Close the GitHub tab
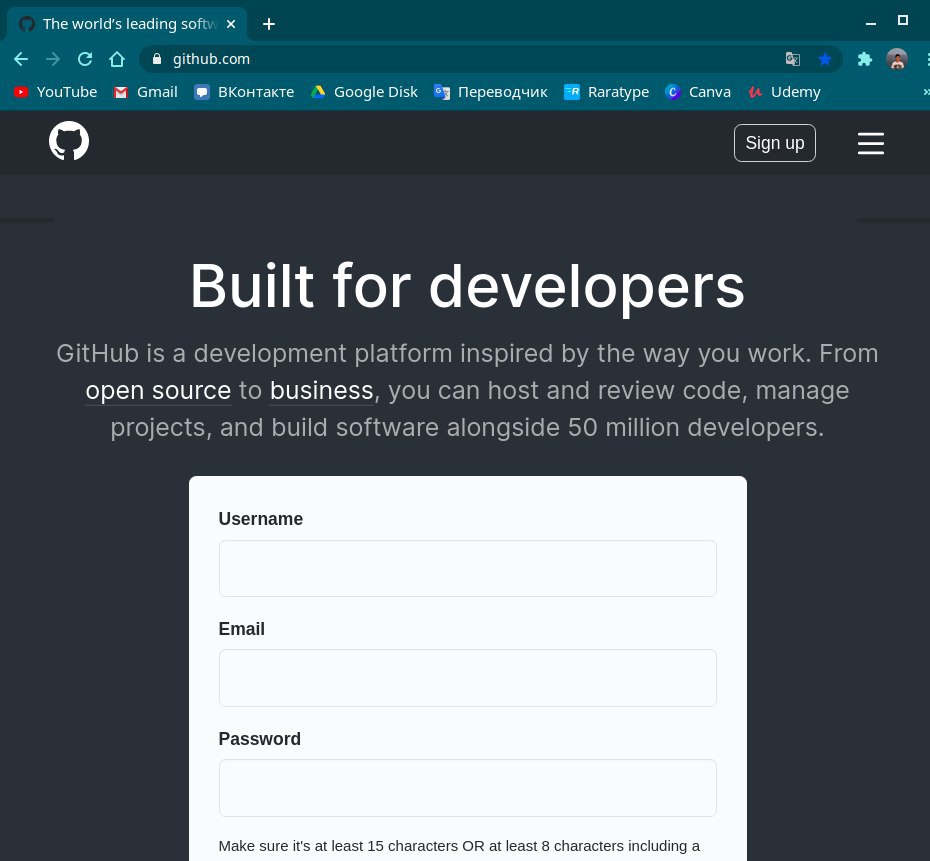Image resolution: width=930 pixels, height=861 pixels. point(231,24)
